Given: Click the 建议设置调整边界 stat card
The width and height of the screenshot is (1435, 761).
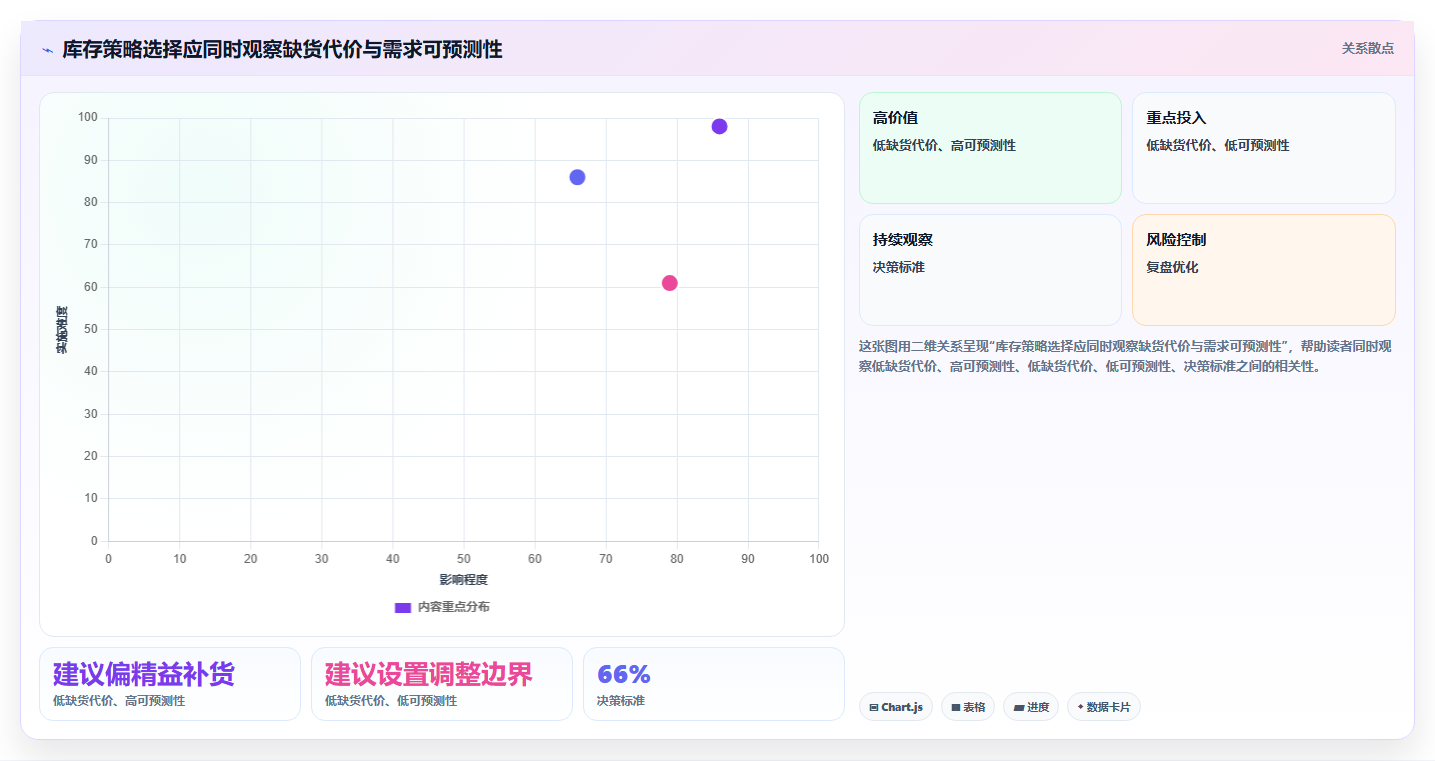Looking at the screenshot, I should (x=442, y=684).
